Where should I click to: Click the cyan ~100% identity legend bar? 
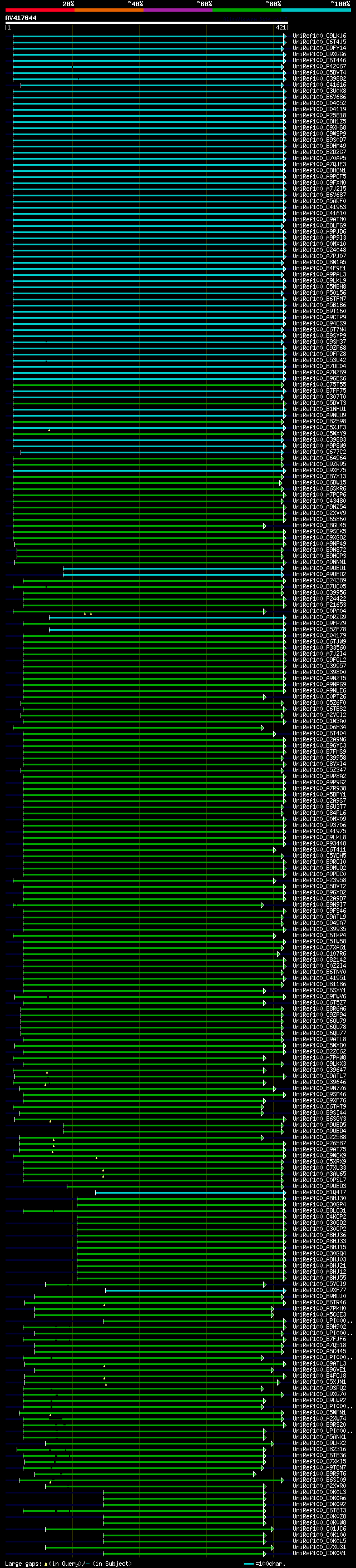pyautogui.click(x=316, y=10)
